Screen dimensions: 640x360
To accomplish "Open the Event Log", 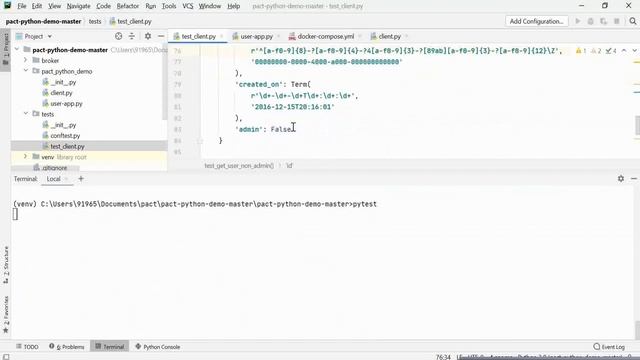I will [x=609, y=347].
